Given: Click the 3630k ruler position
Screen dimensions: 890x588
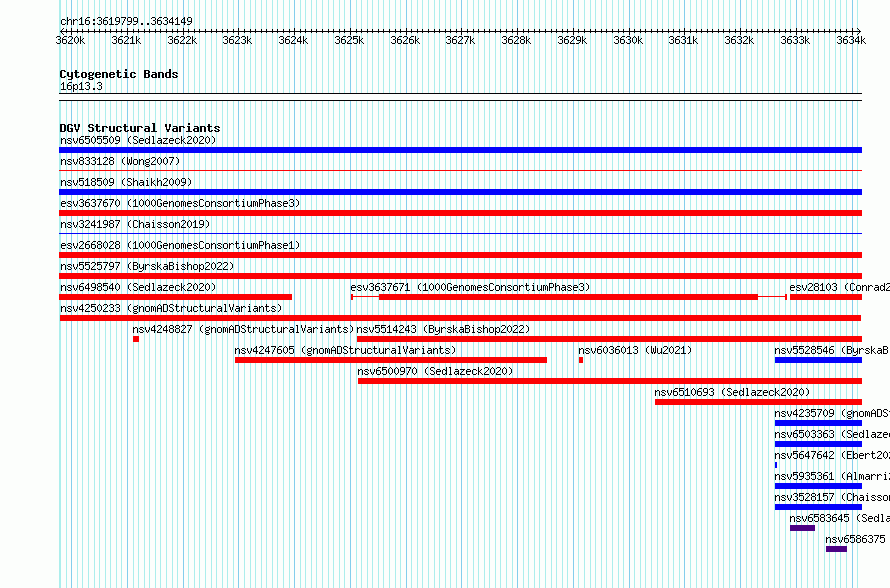Looking at the screenshot, I should pyautogui.click(x=628, y=40).
